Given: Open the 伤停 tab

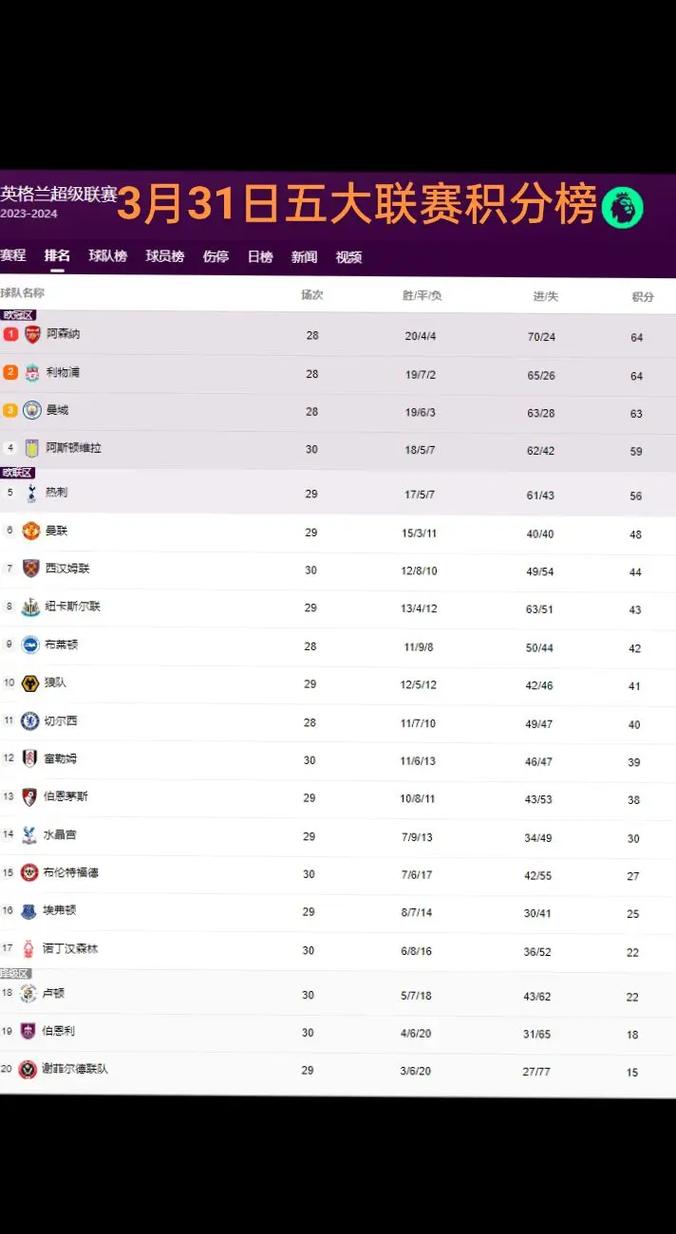Looking at the screenshot, I should click(216, 256).
